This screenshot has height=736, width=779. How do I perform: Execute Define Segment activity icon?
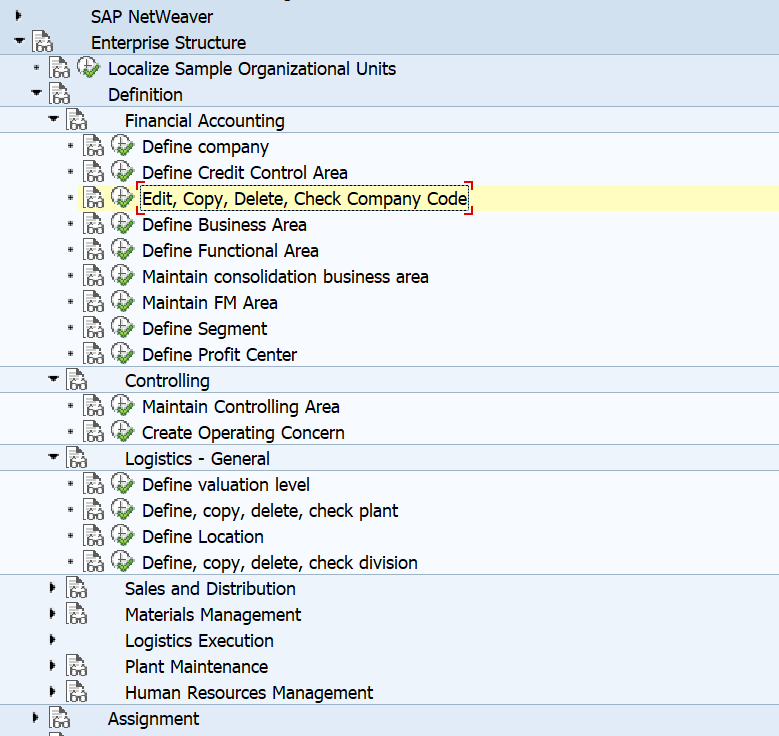tap(122, 327)
